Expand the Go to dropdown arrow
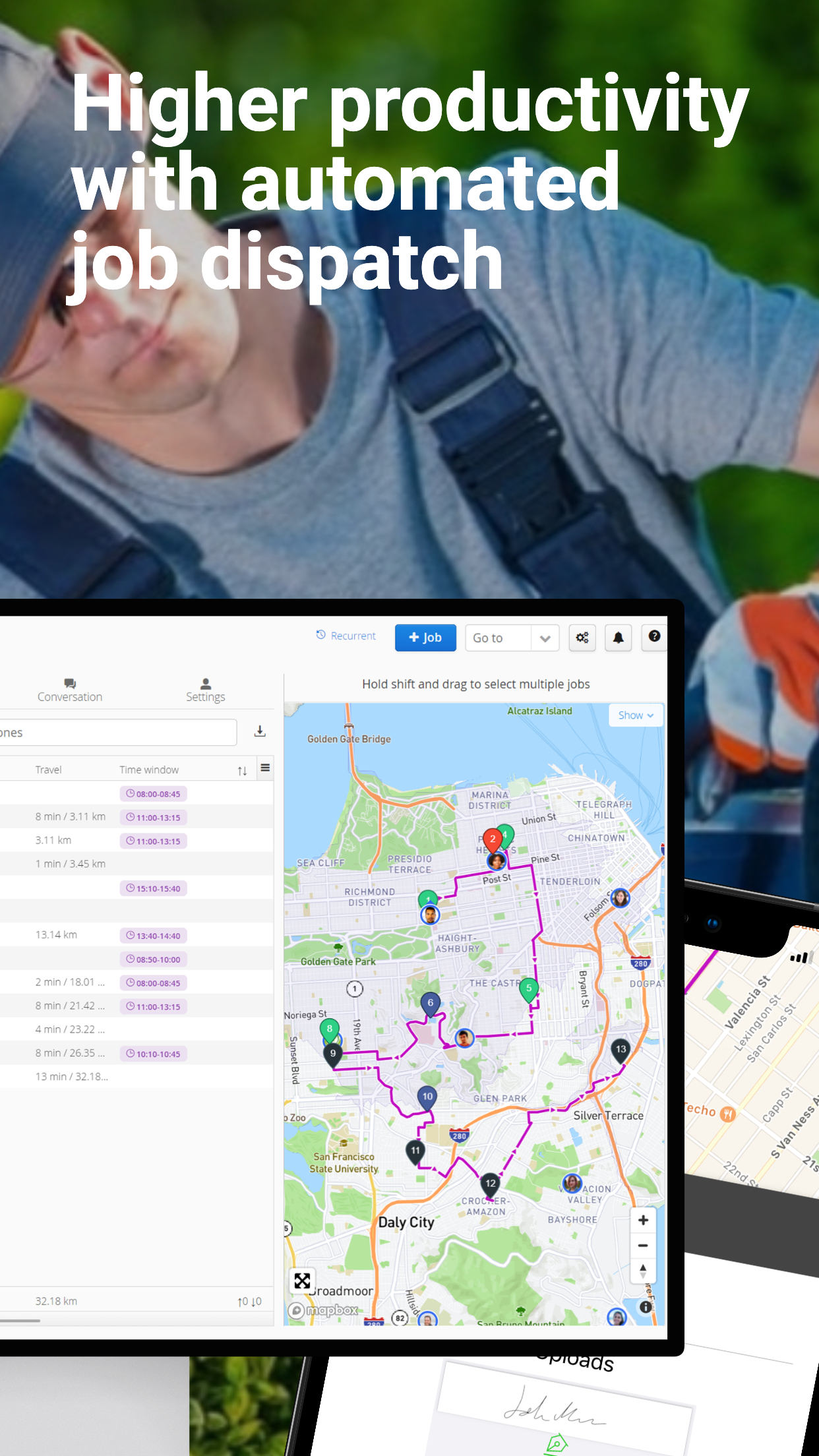The height and width of the screenshot is (1456, 819). coord(545,638)
